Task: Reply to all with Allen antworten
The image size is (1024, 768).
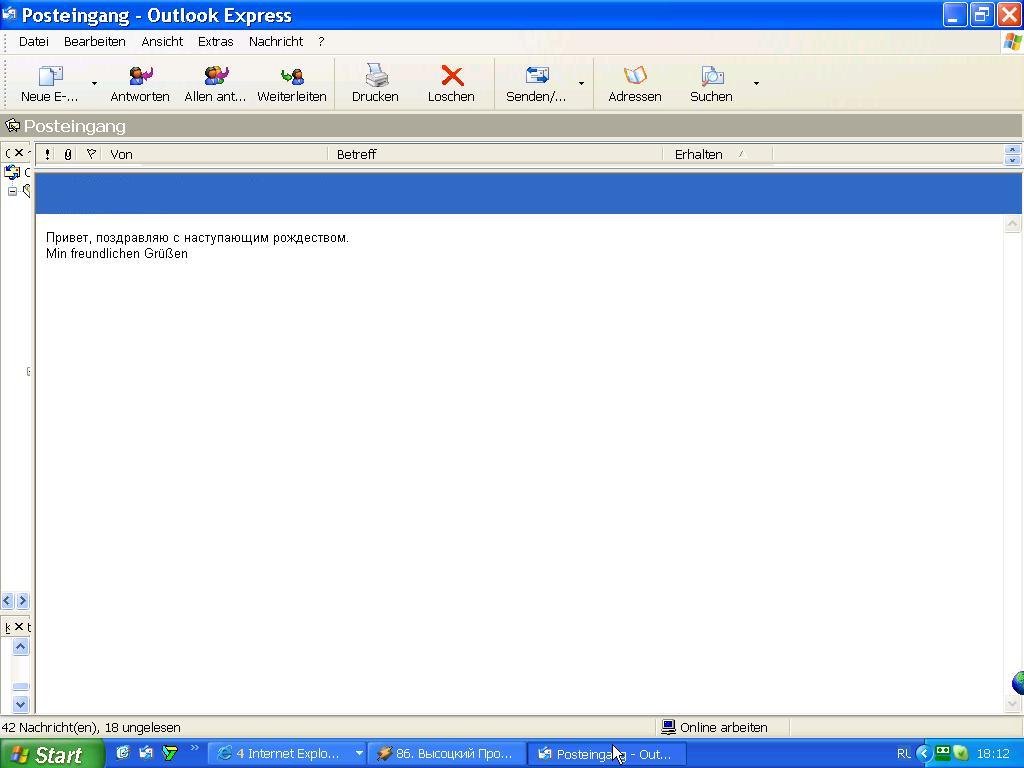Action: 216,84
